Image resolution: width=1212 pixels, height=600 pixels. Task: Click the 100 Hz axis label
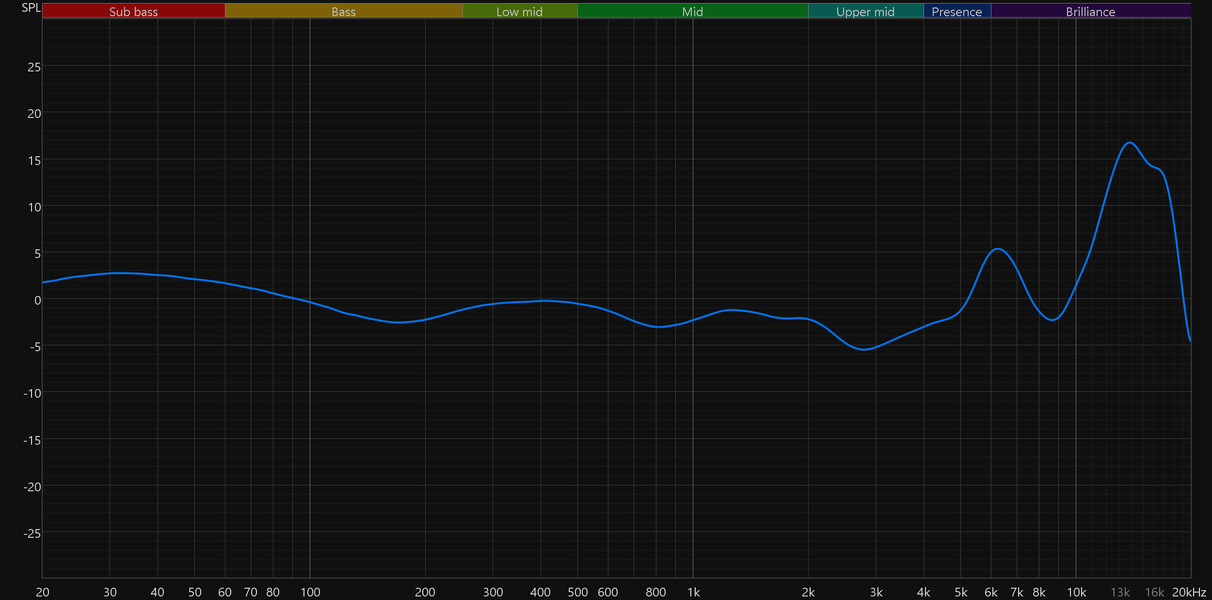310,592
